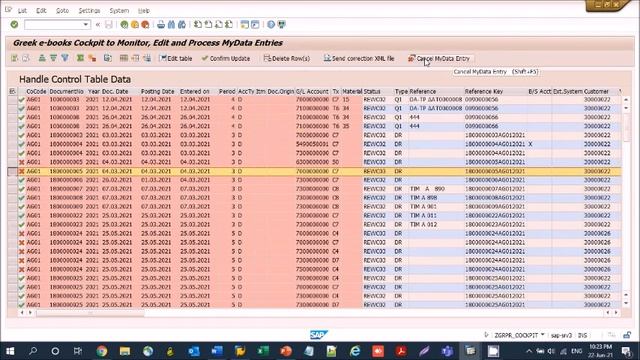This screenshot has width=640, height=360.
Task: Click the green Total sigma icon
Action: pyautogui.click(x=80, y=58)
